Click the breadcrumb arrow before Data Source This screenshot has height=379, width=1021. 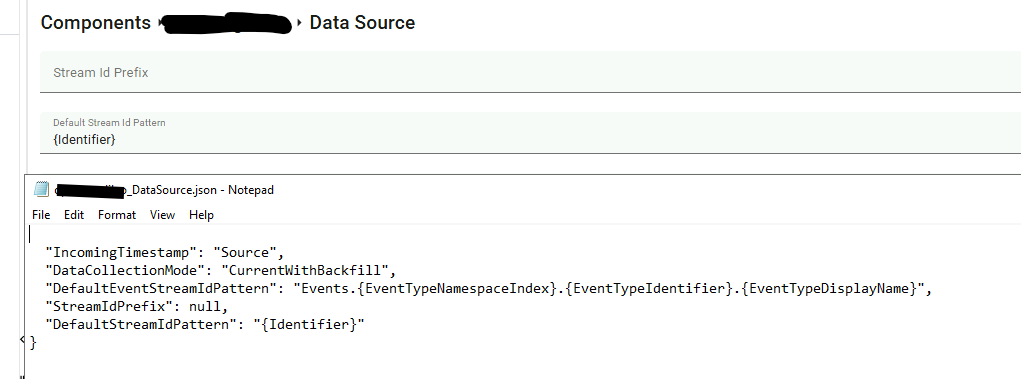(x=300, y=23)
